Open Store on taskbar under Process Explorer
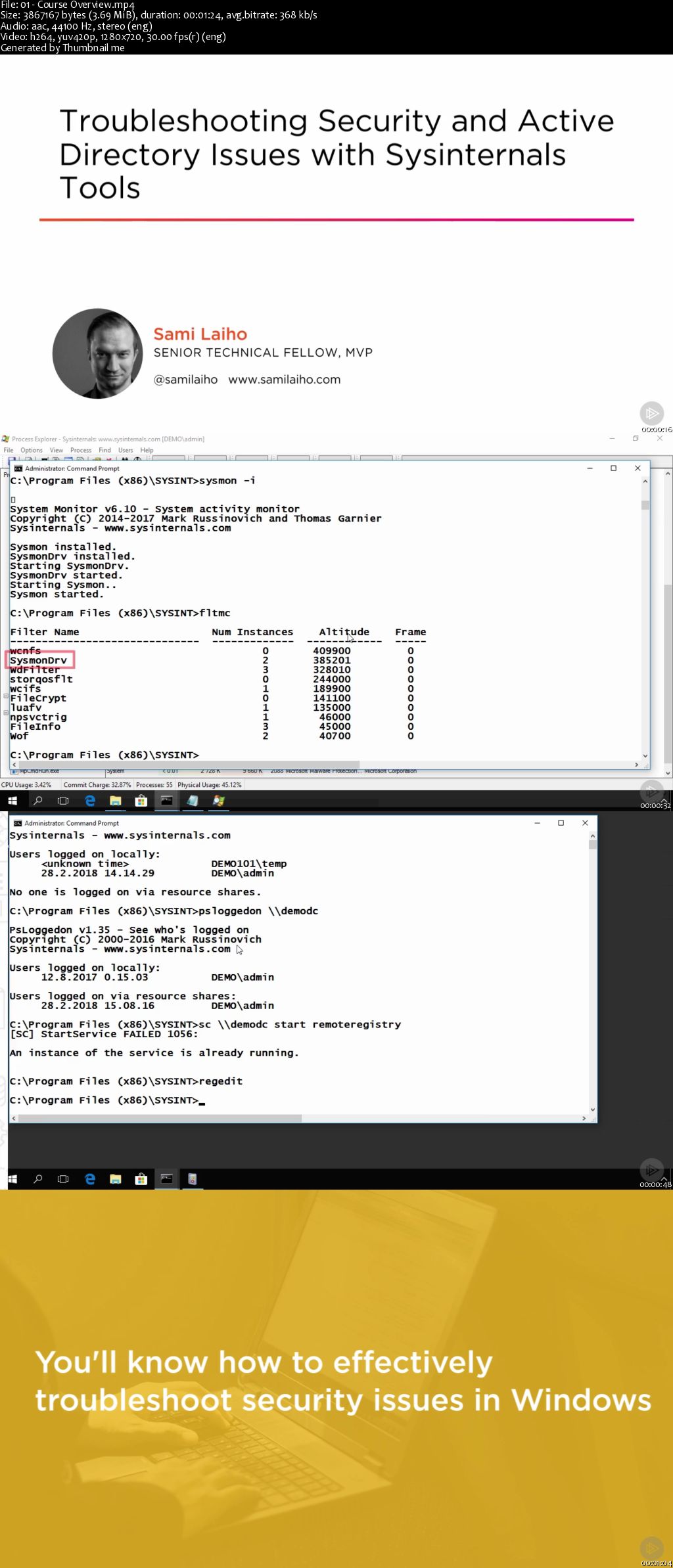The image size is (673, 1568). [141, 801]
